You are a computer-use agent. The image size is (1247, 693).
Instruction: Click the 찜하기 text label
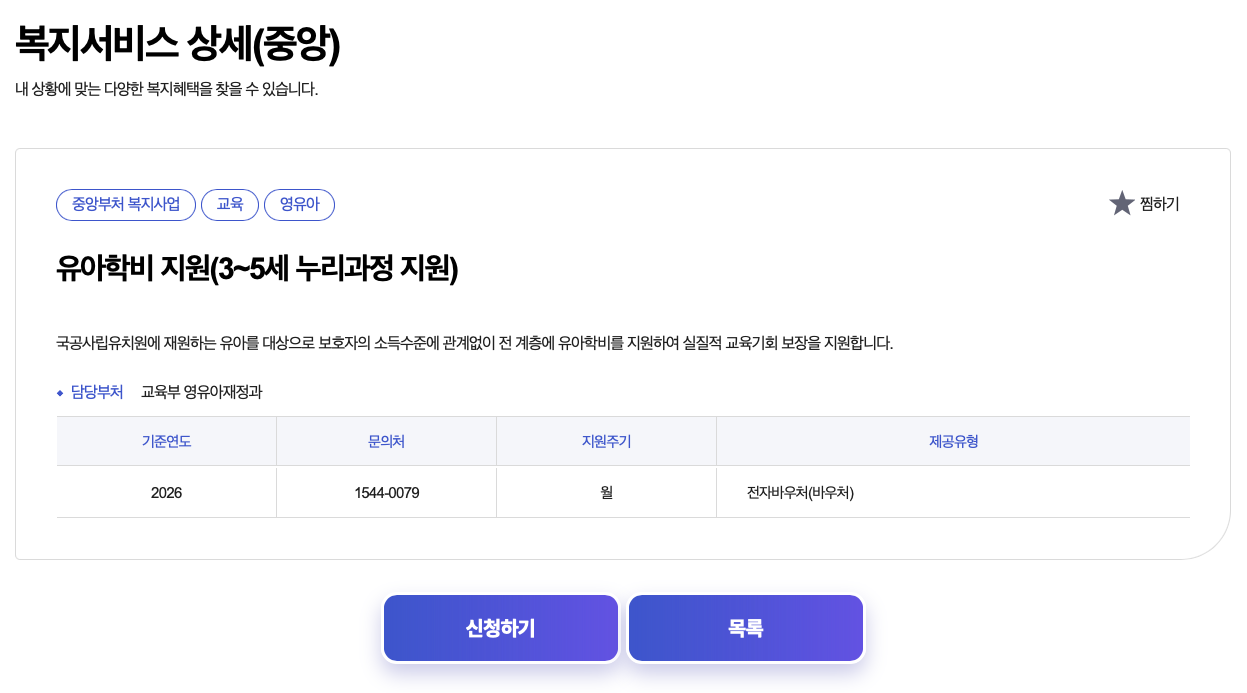(1159, 204)
